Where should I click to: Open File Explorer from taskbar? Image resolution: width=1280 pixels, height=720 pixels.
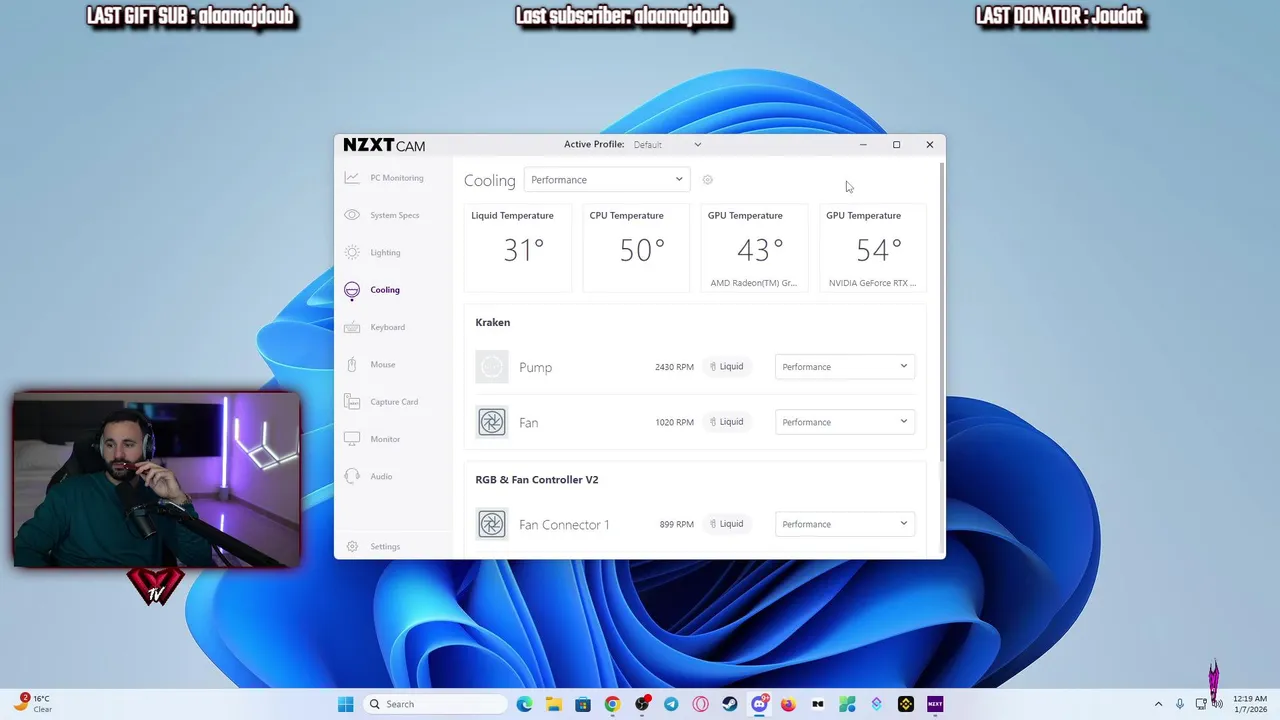[x=554, y=704]
